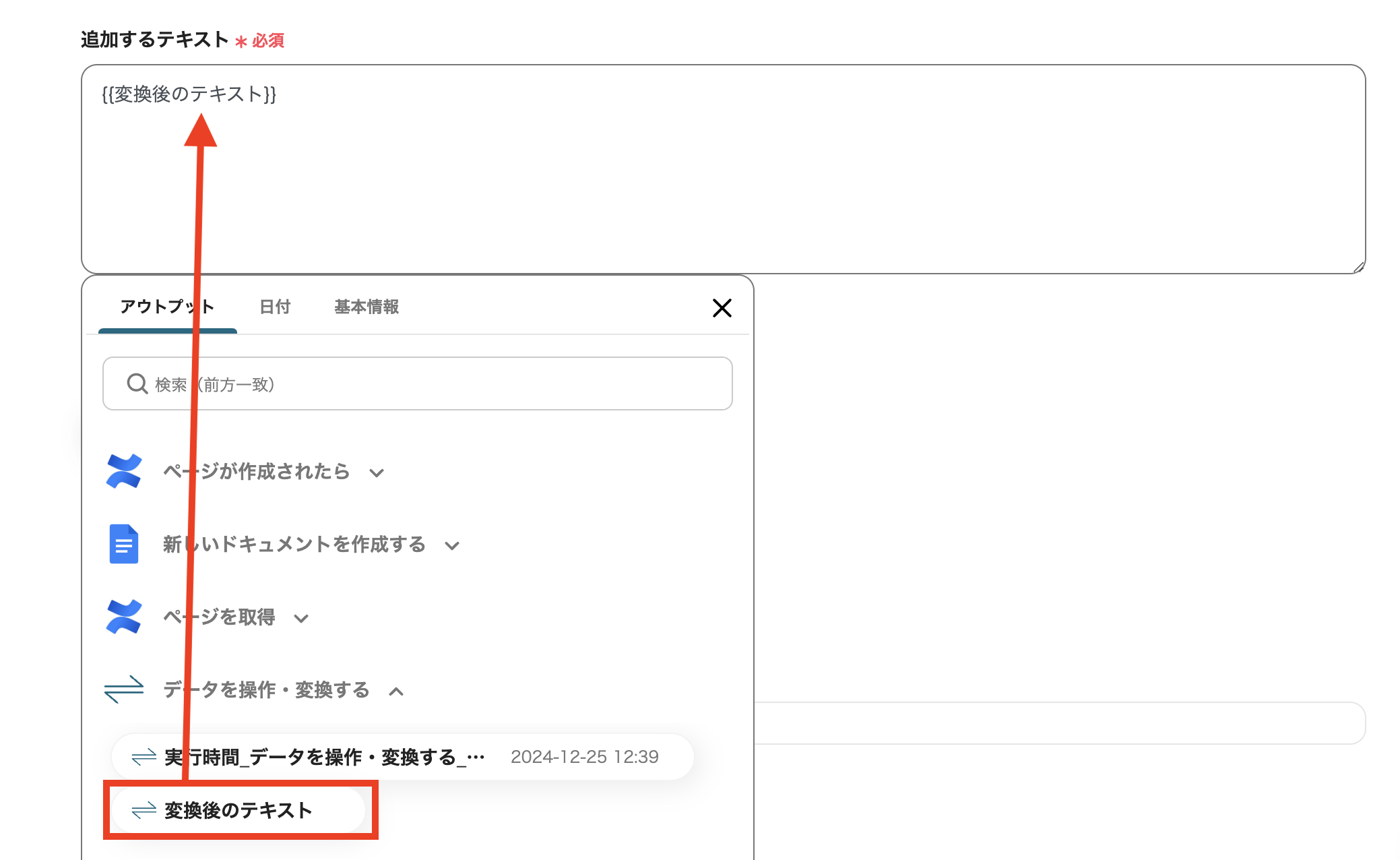1400x860 pixels.
Task: Click arrows icon on 実行時間 chip
Action: (144, 757)
